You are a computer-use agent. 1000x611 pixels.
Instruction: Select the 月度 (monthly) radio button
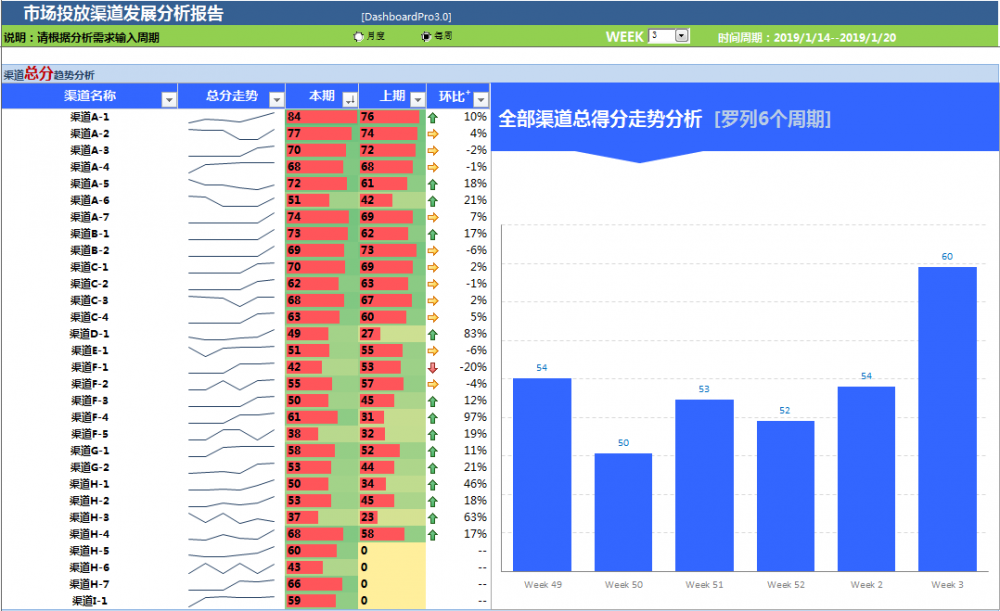click(x=359, y=37)
